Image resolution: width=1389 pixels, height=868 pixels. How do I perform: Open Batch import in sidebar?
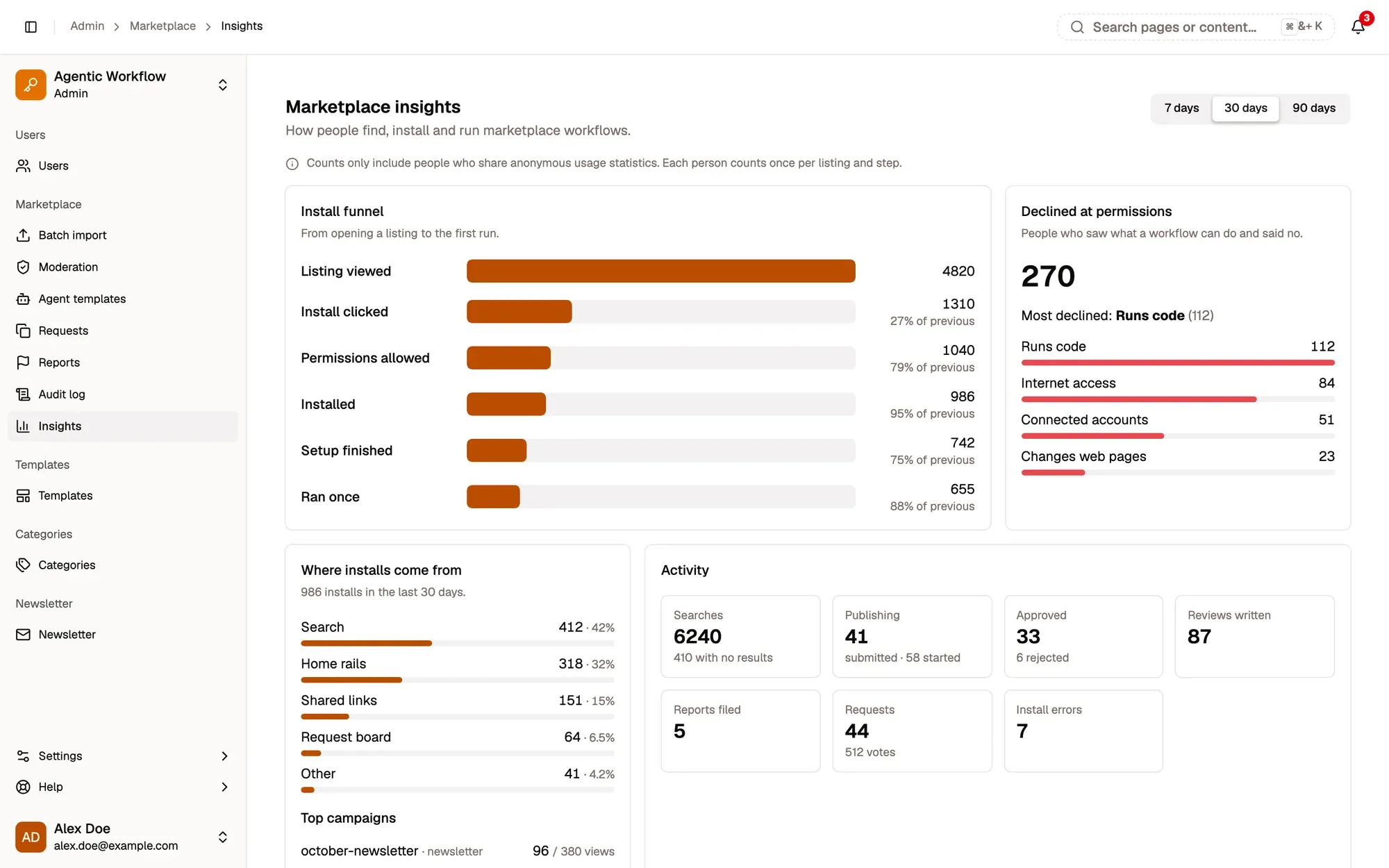coord(123,235)
